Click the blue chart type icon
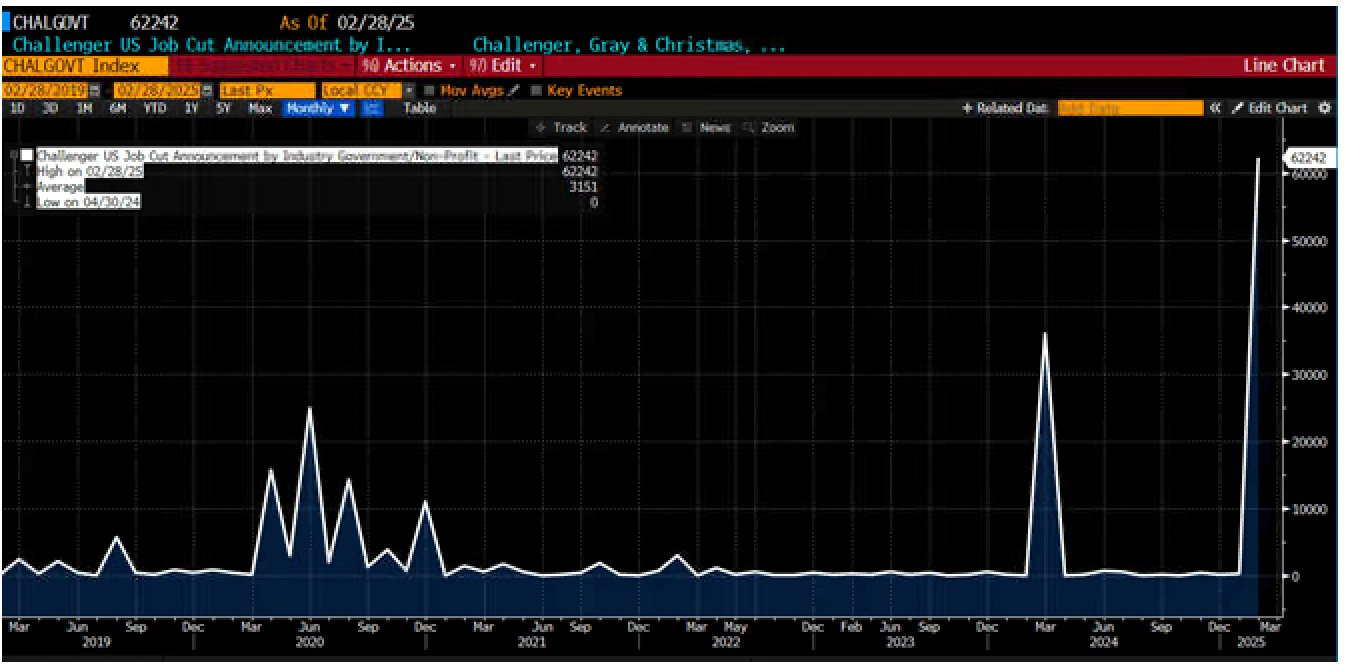Viewport: 1346px width, 664px height. tap(370, 108)
